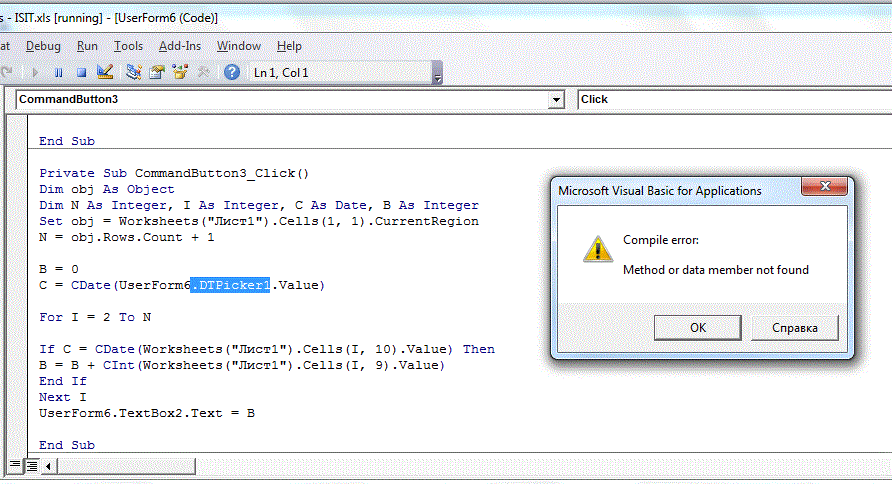Screen dimensions: 892x484
Task: Click the Toolbox icon in toolbar
Action: (x=204, y=72)
